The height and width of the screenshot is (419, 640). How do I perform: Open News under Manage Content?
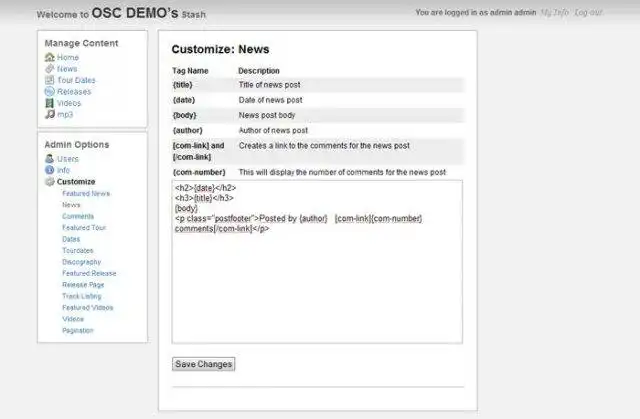[67, 69]
